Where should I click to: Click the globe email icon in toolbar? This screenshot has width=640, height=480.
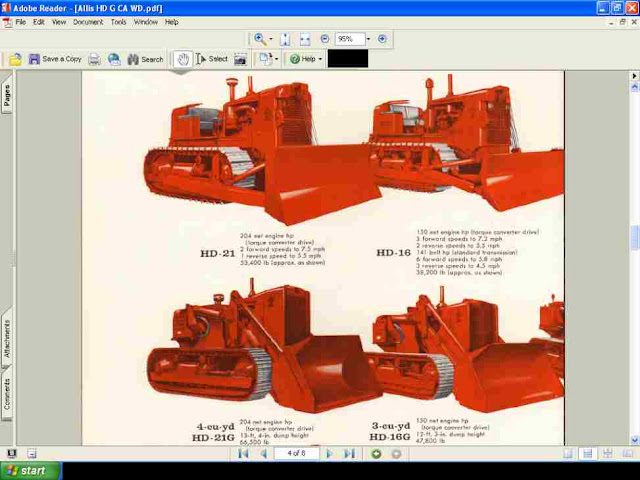pos(114,60)
